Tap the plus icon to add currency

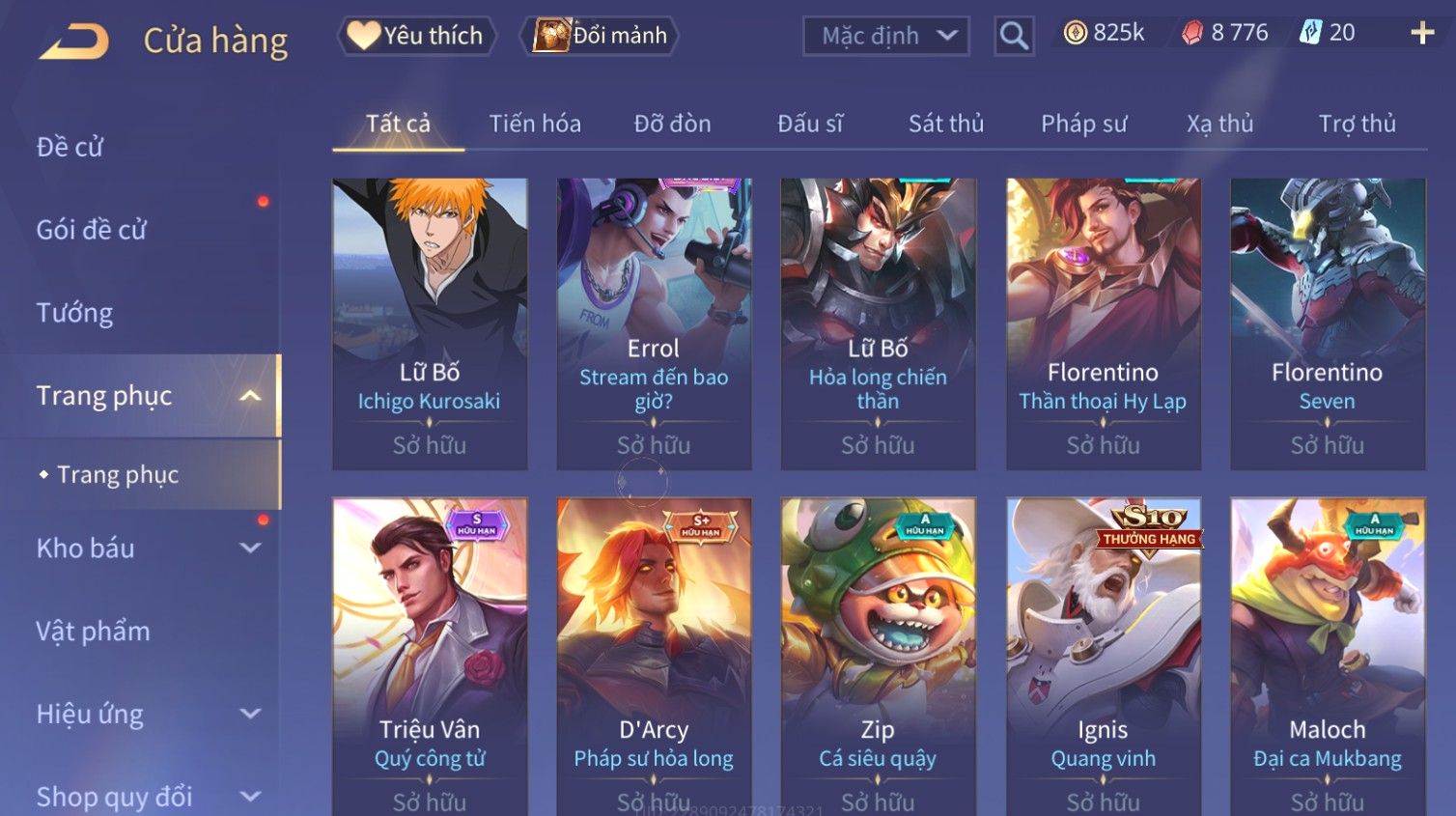tap(1422, 33)
